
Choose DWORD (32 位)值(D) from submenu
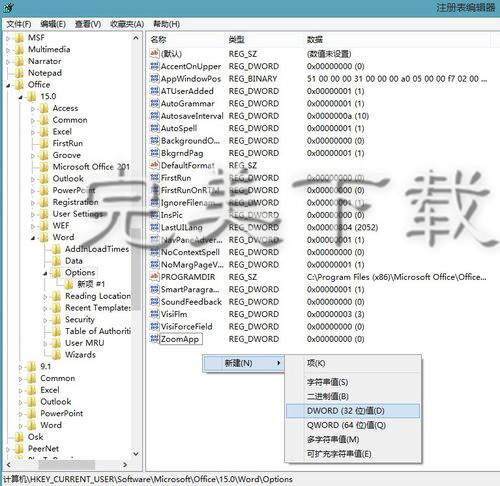tap(353, 411)
